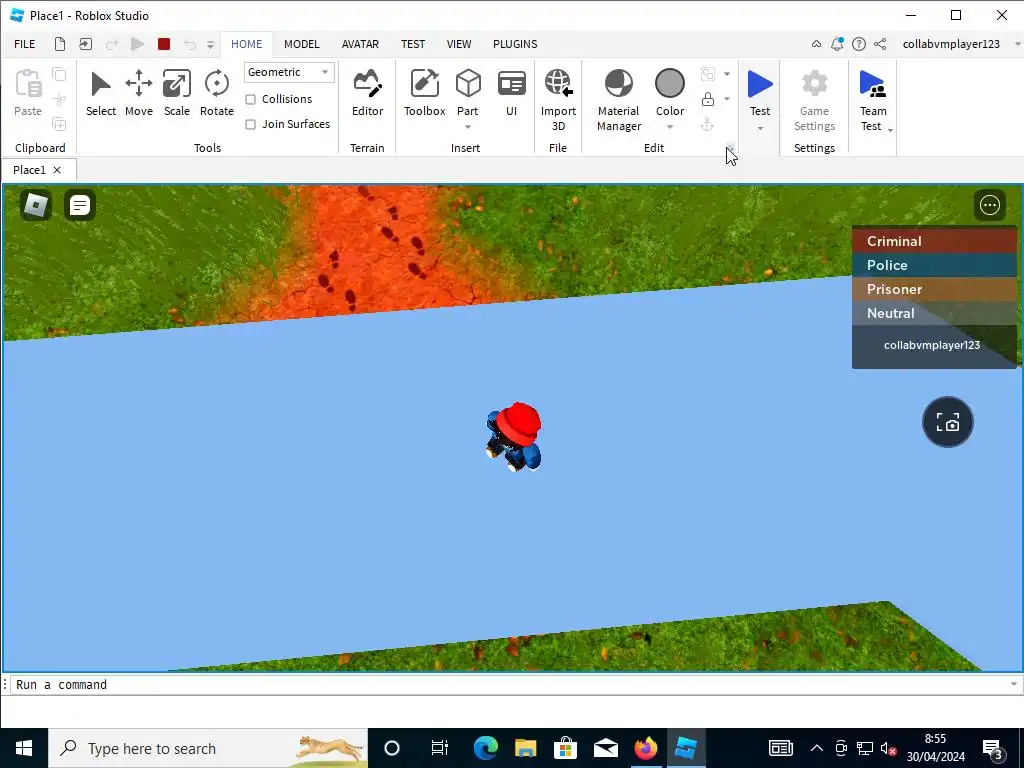Stop the running playtest with red square

[164, 44]
